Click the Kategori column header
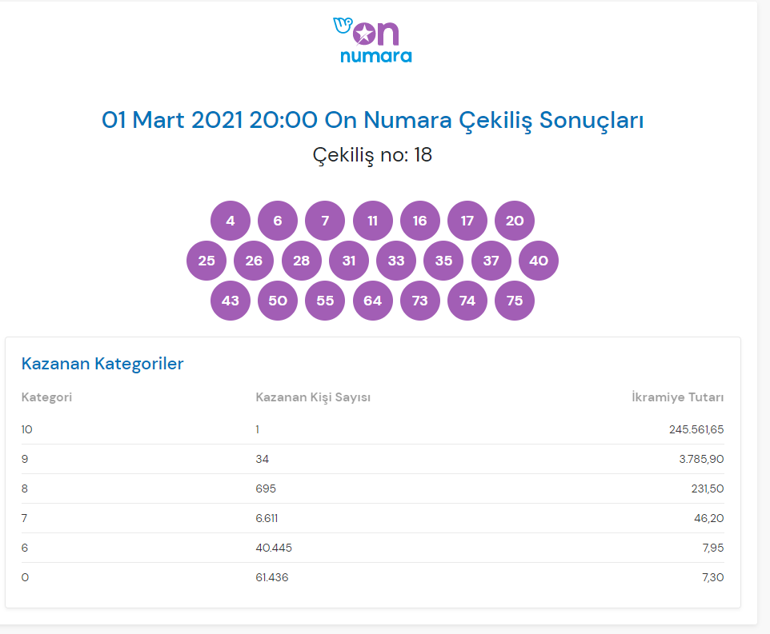The height and width of the screenshot is (634, 770). pos(47,397)
